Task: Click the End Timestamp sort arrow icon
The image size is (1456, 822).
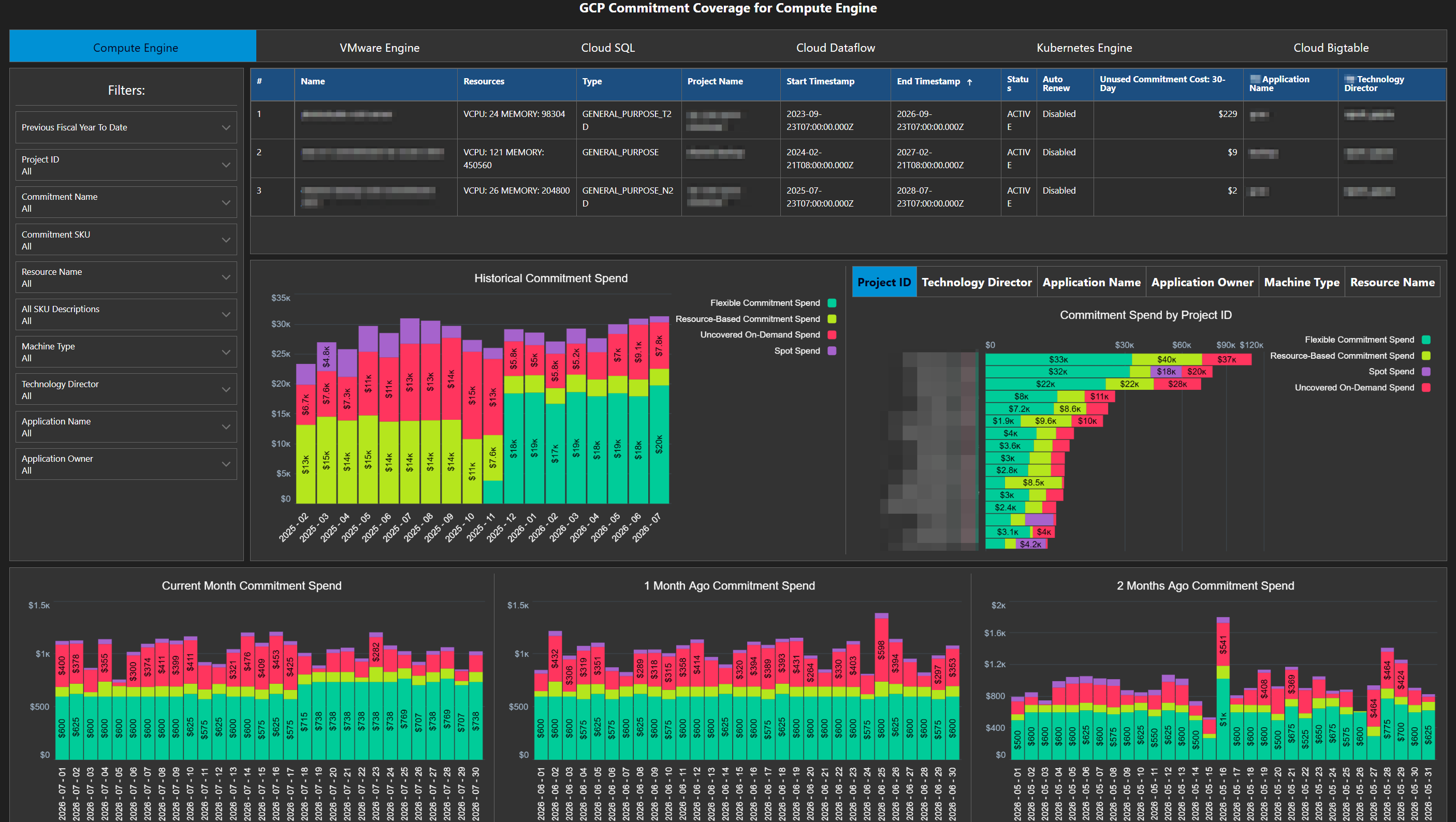Action: click(x=969, y=82)
